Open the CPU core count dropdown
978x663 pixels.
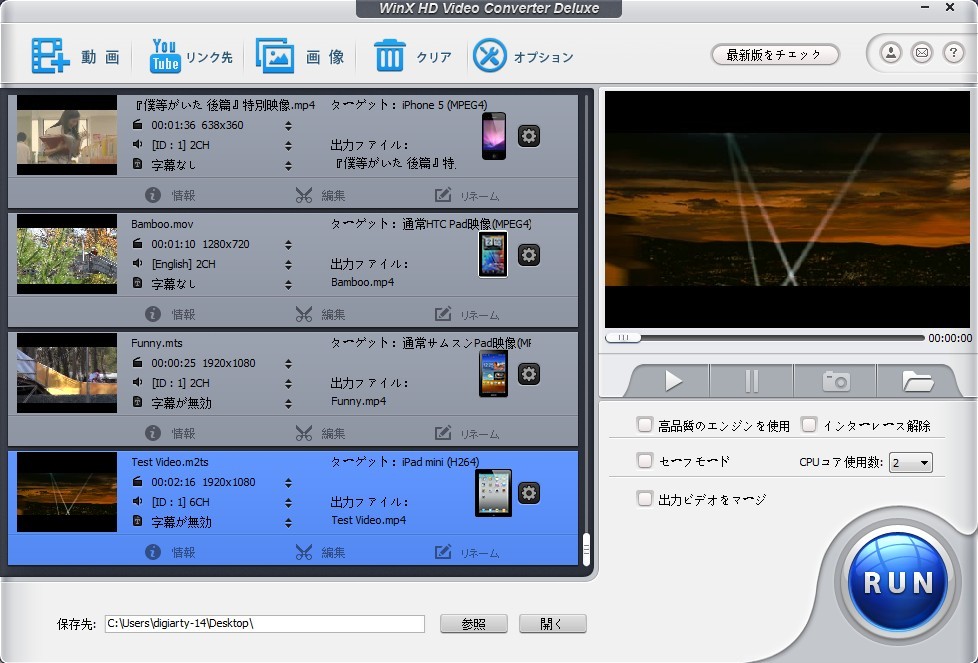[911, 462]
